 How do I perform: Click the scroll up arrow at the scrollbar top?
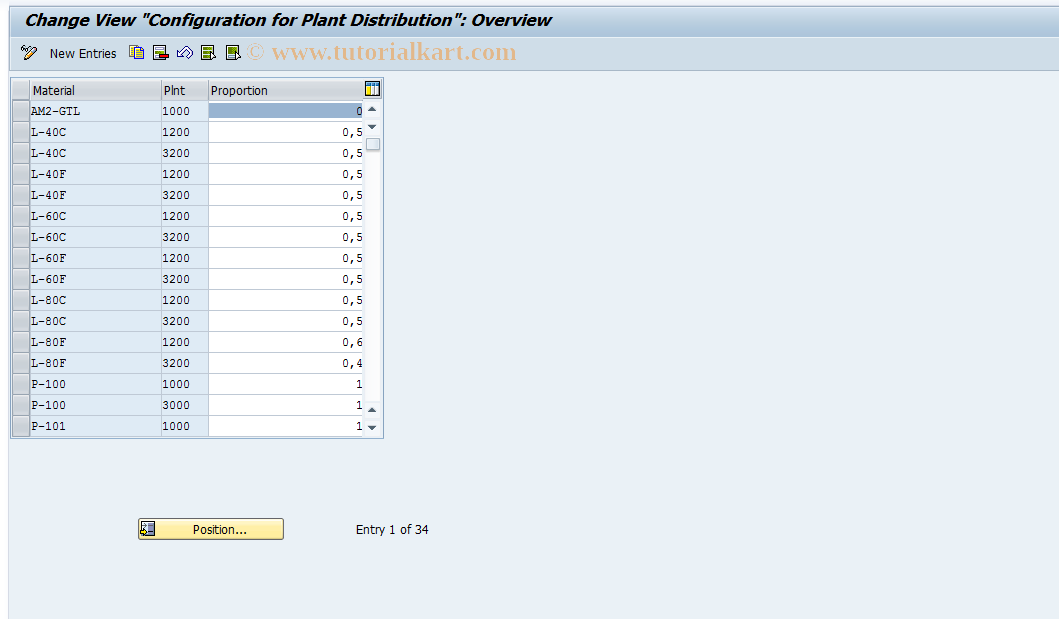tap(372, 109)
